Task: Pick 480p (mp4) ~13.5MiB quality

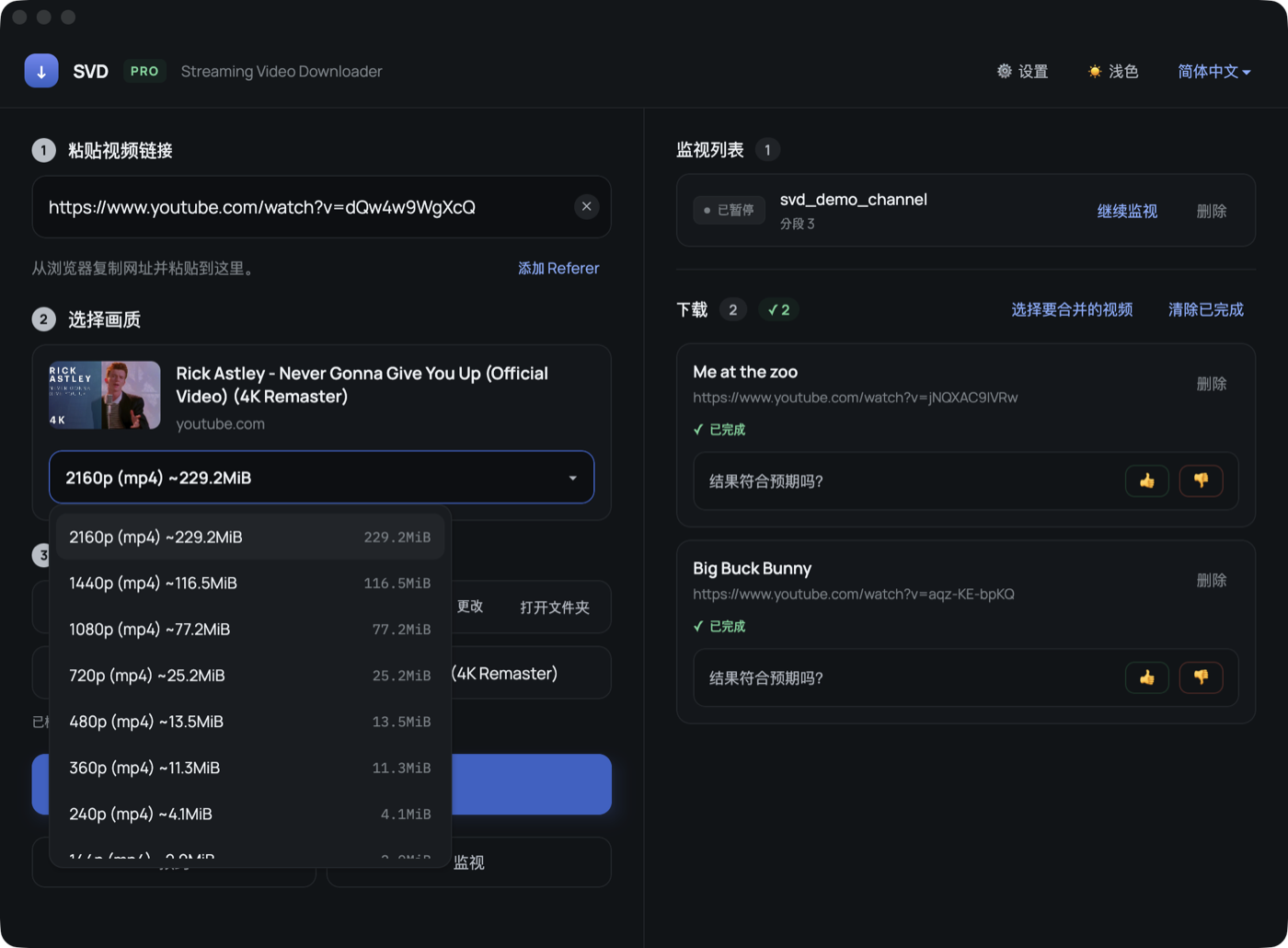Action: click(250, 721)
